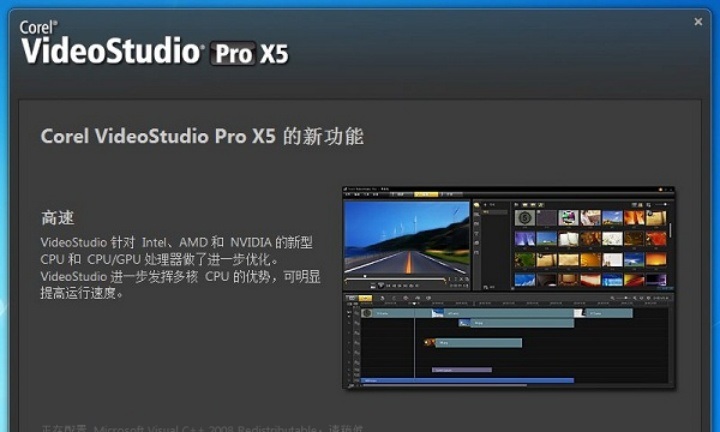Click the line "CPU 和 CPU/GPU 处理器做了进一步优化"
Screen dimensions: 720x432
pyautogui.click(x=159, y=259)
